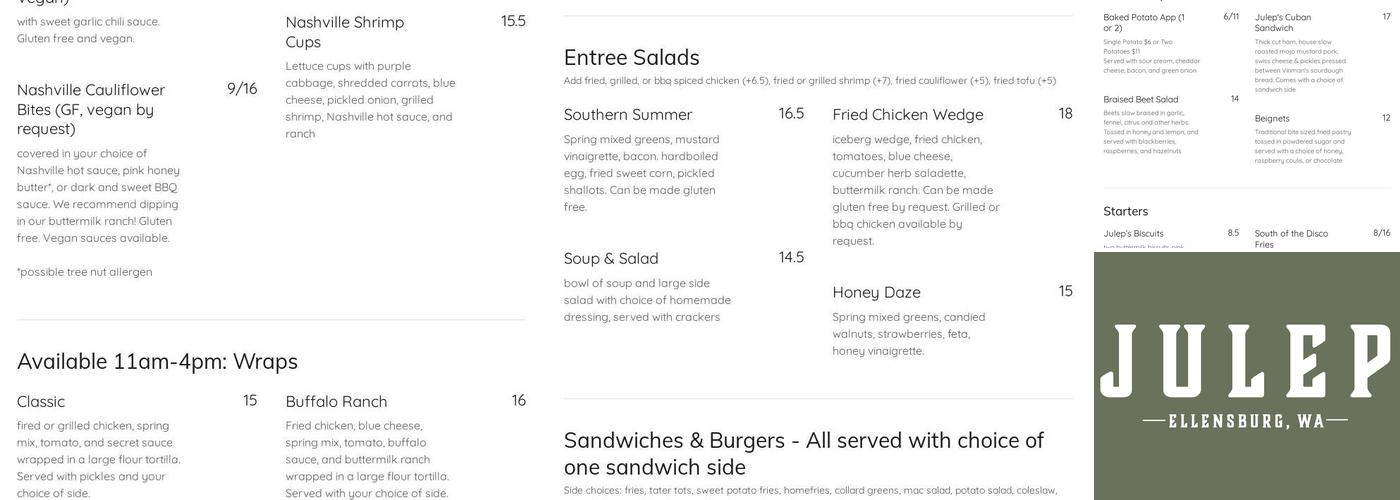Screen dimensions: 1400x500
Task: Click the Braised Beet Salad entry
Action: 1141,99
